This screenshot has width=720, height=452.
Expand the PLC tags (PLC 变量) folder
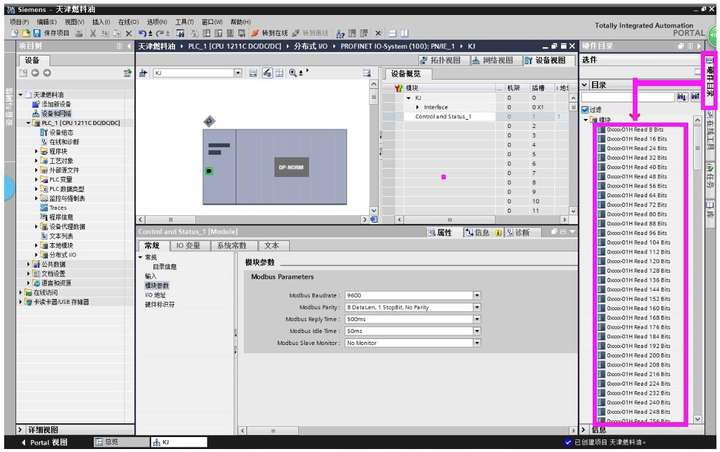point(36,179)
